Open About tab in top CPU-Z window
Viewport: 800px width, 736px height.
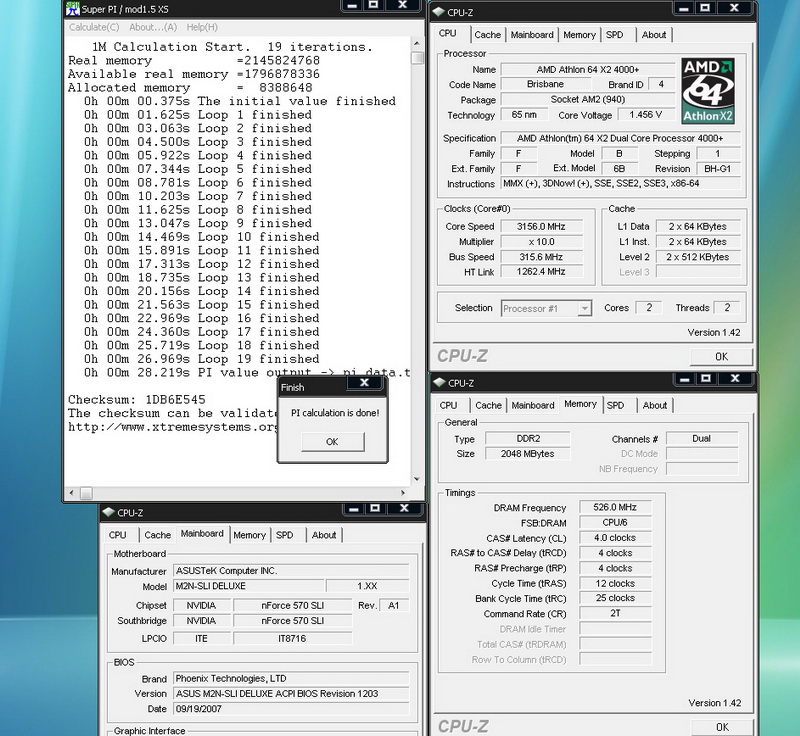point(654,35)
